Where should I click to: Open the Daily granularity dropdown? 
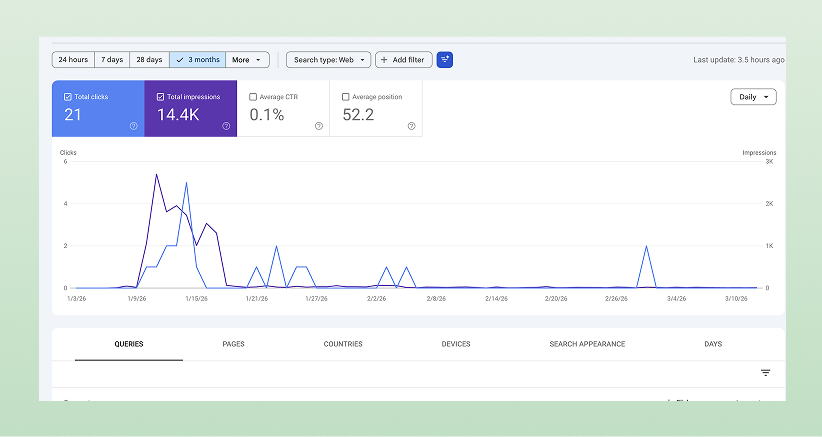point(753,97)
